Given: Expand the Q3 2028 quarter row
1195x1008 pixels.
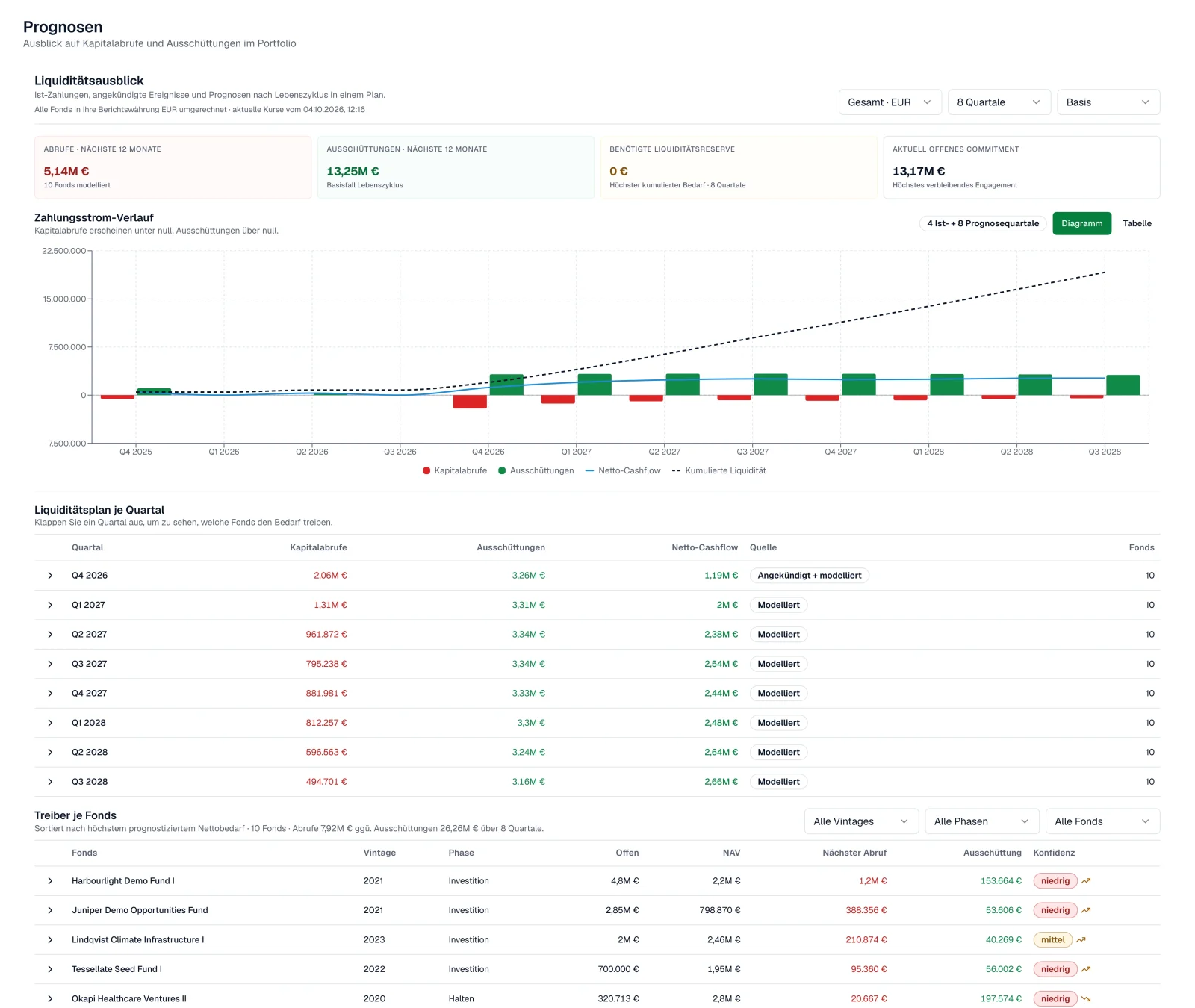Looking at the screenshot, I should coord(50,782).
